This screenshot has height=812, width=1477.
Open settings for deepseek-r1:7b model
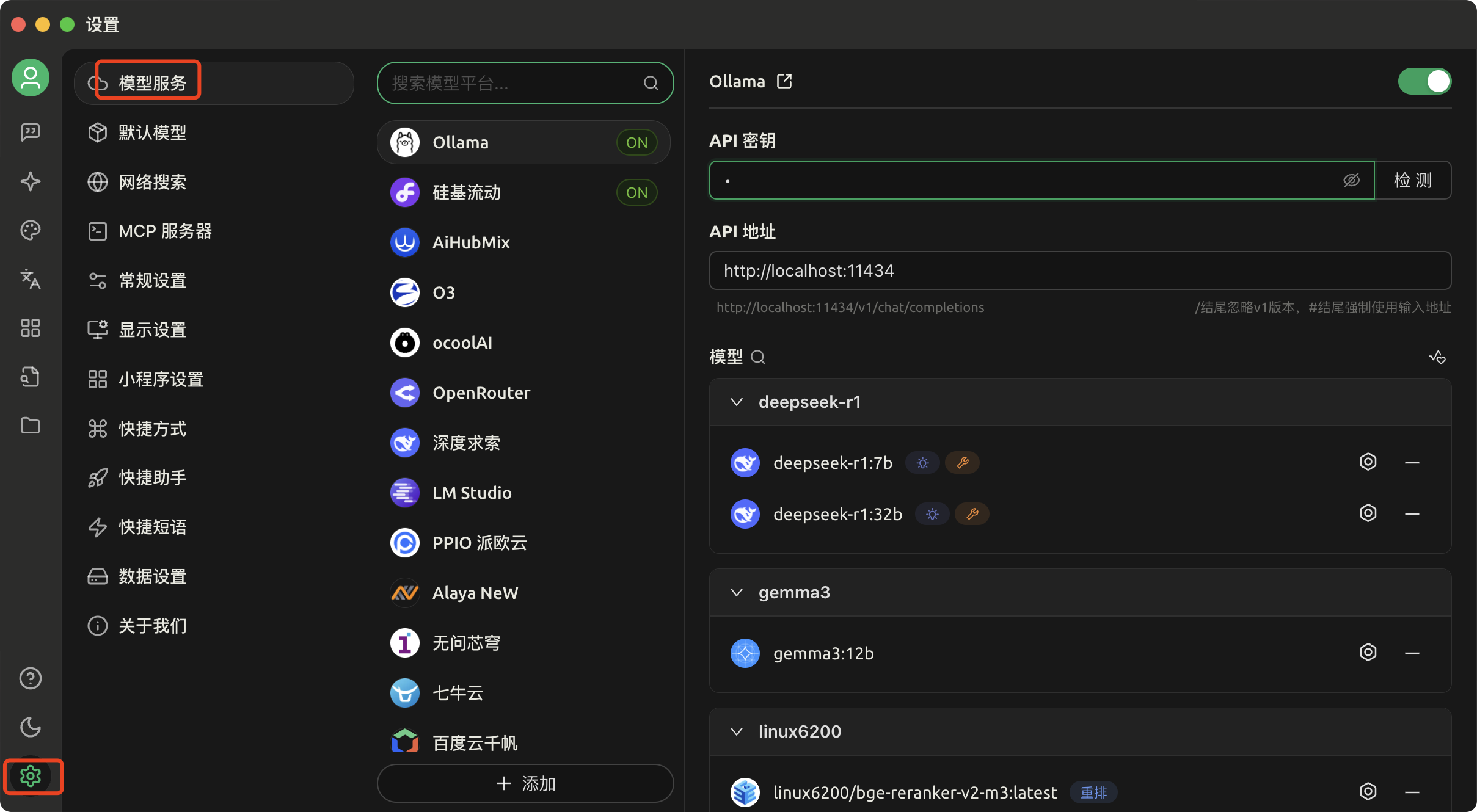pos(1368,462)
